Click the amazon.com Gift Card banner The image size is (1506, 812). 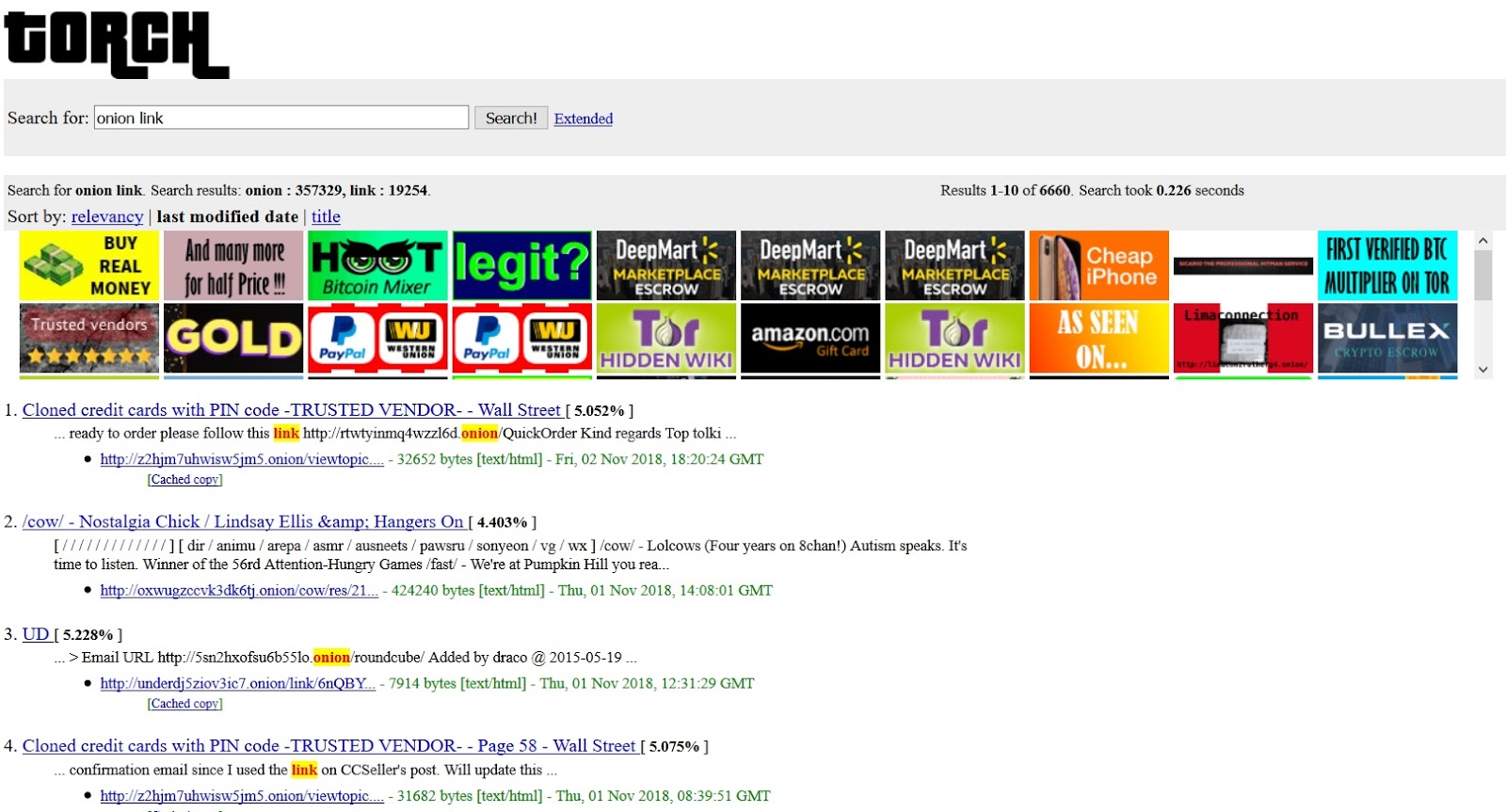click(x=810, y=338)
